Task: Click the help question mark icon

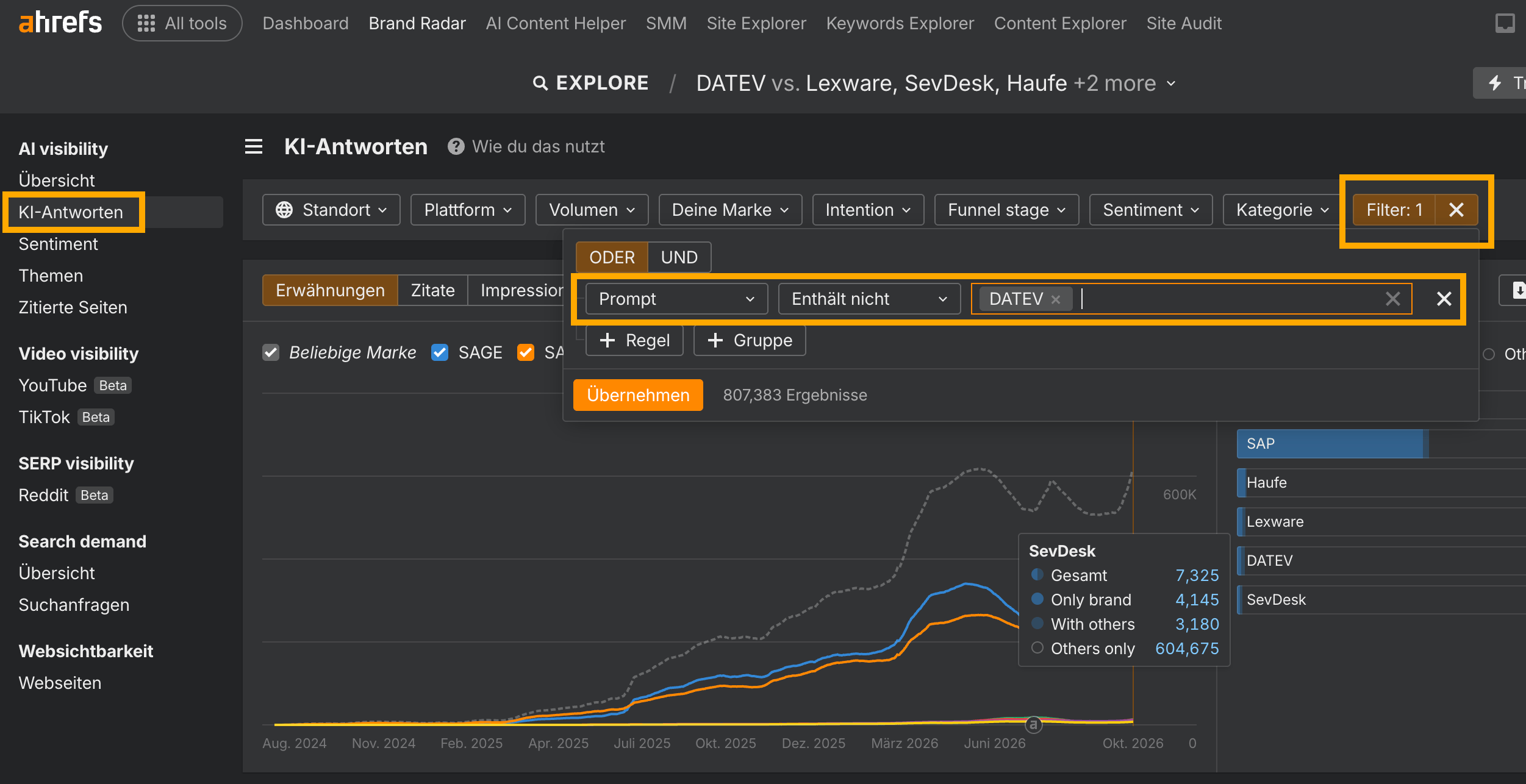Action: (x=456, y=146)
